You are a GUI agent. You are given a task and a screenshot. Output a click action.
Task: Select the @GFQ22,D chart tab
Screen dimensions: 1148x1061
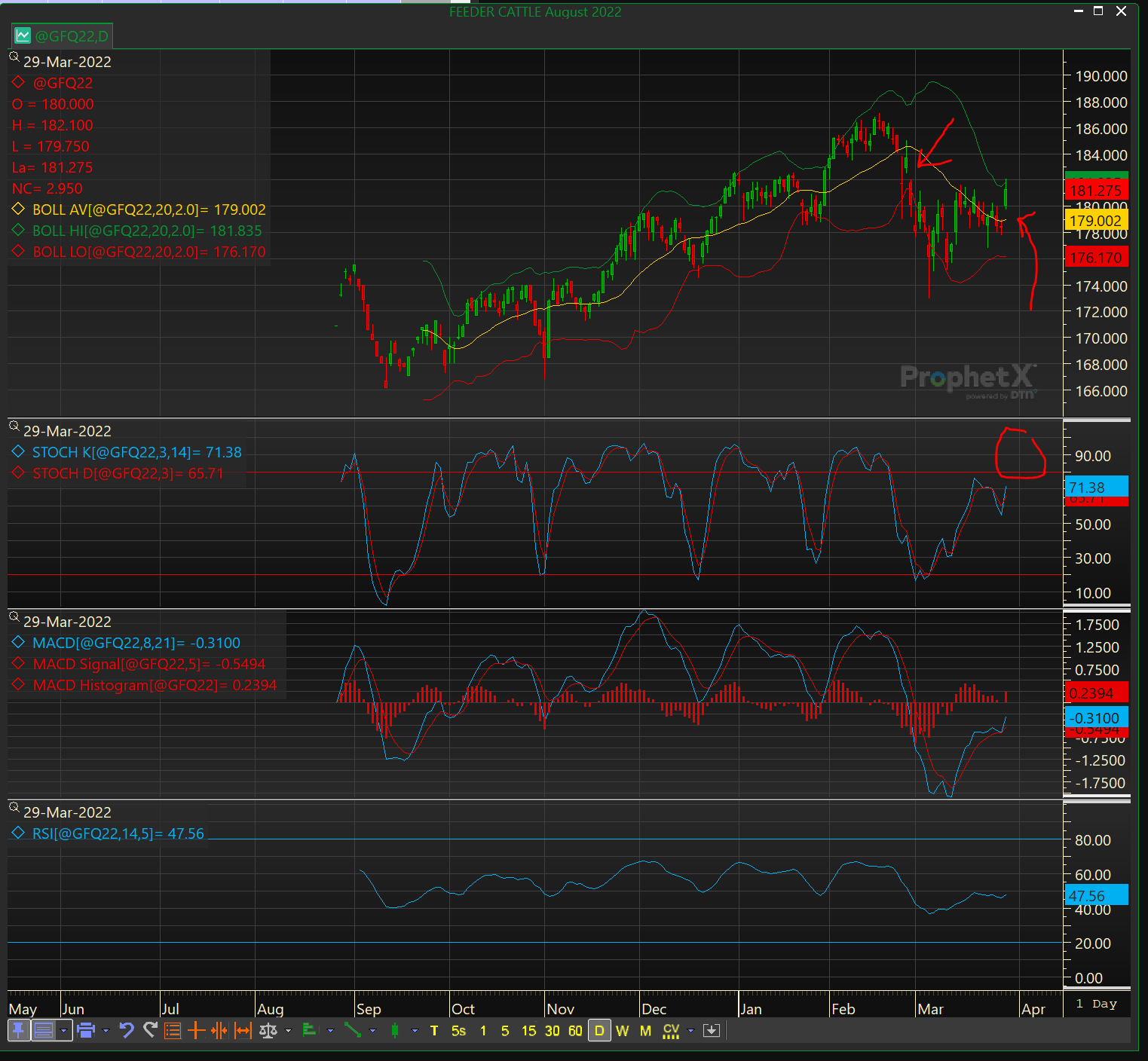click(x=63, y=35)
